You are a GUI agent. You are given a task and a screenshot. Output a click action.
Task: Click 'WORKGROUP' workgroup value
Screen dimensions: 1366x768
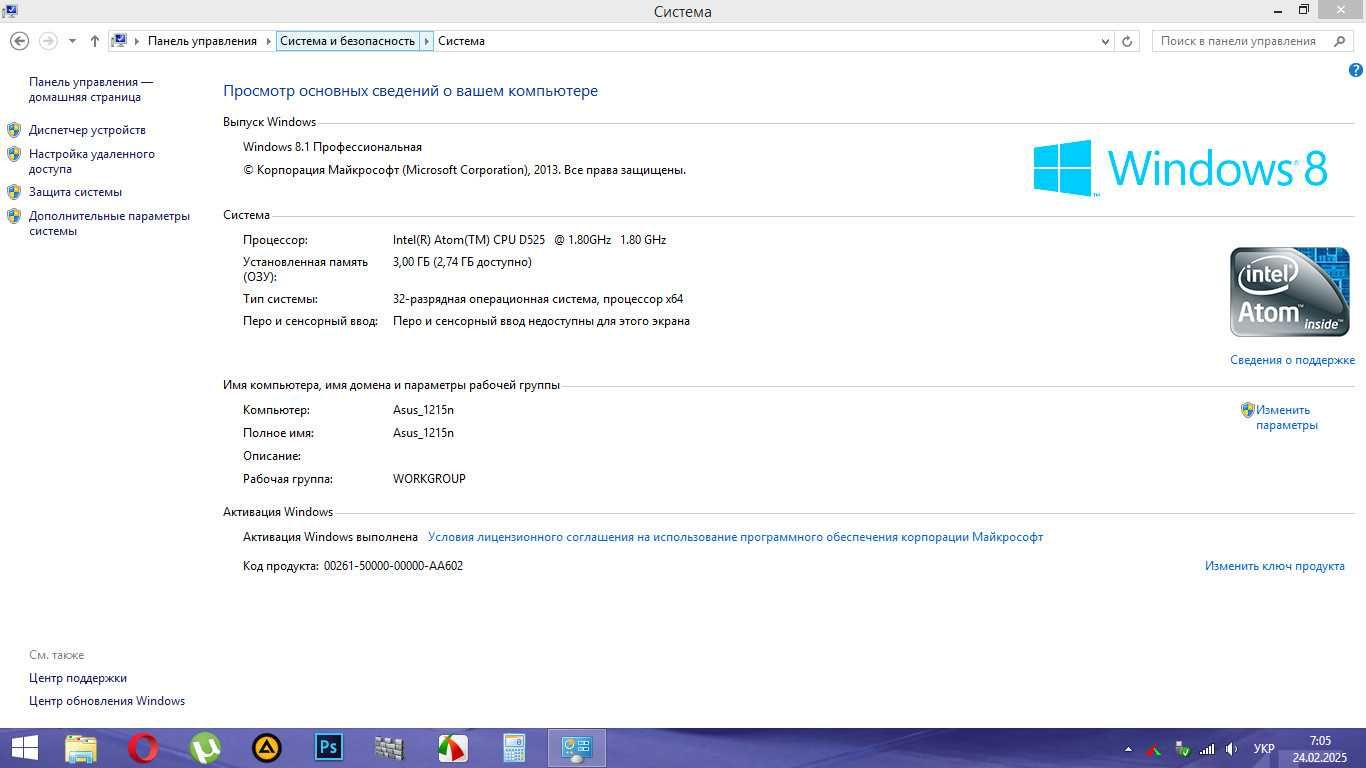pos(429,479)
